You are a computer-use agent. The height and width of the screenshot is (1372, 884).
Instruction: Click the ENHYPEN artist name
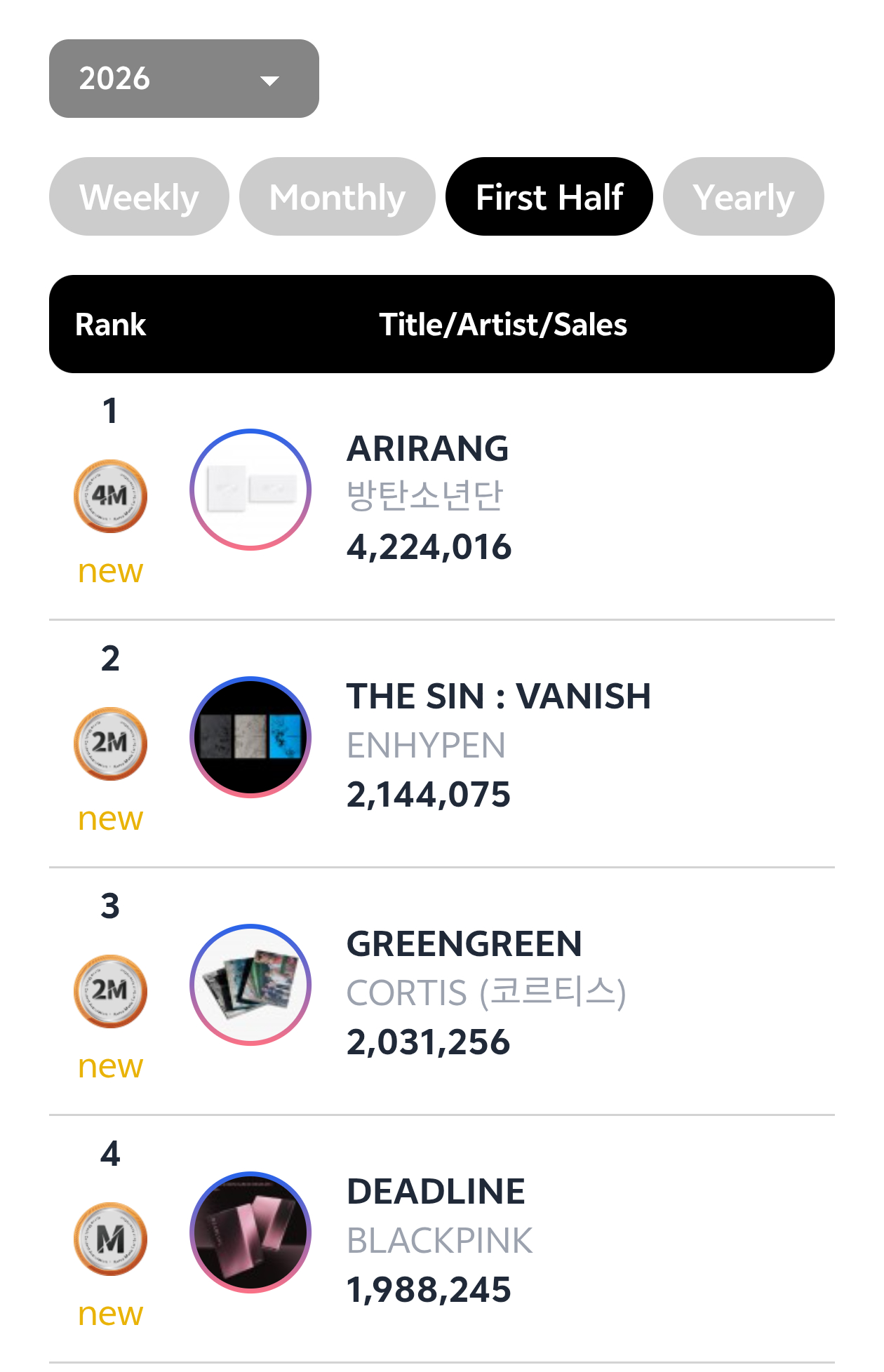pos(427,745)
